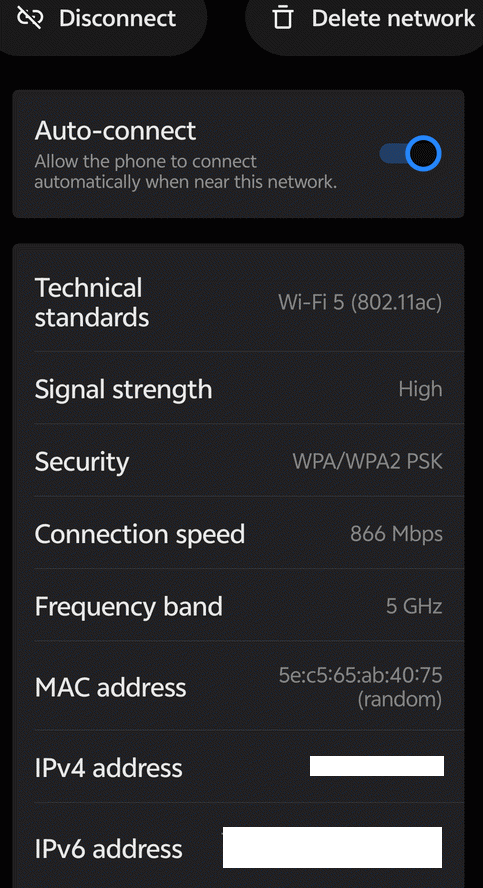Viewport: 483px width, 888px height.
Task: Tap the 866 Mbps value
Action: [x=396, y=533]
